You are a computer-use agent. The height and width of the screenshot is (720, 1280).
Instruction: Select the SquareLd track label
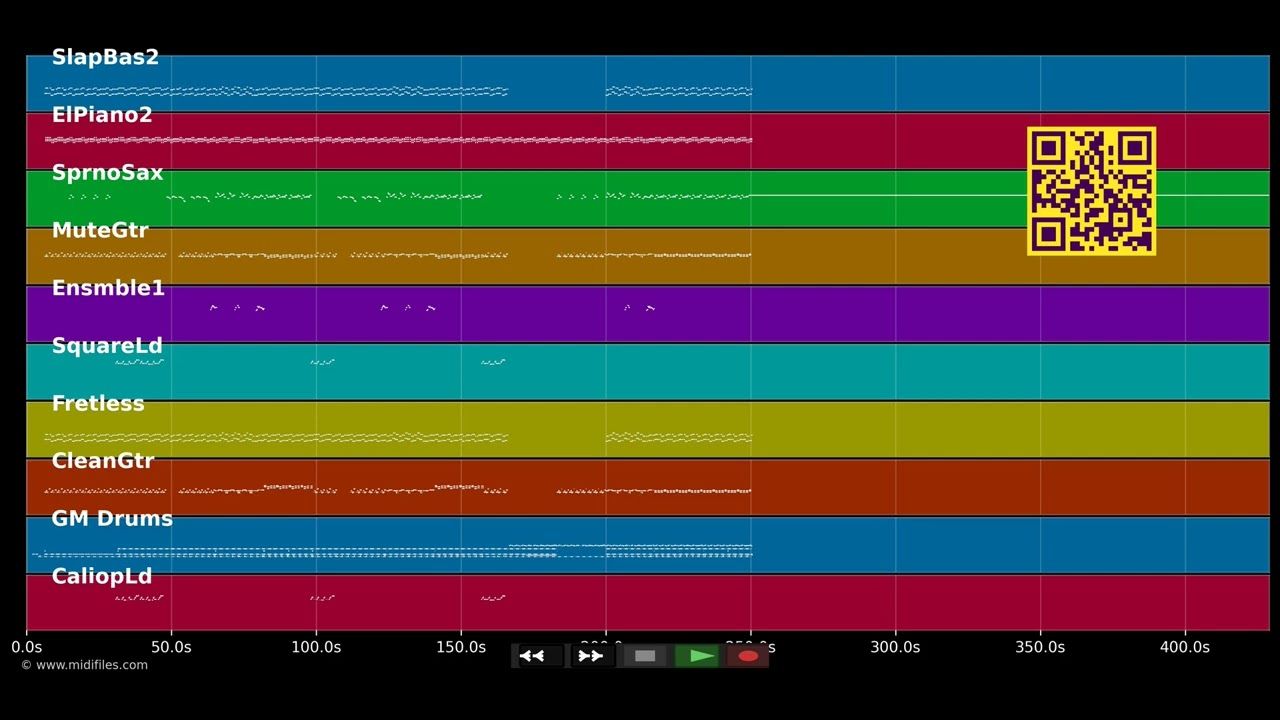click(x=107, y=346)
